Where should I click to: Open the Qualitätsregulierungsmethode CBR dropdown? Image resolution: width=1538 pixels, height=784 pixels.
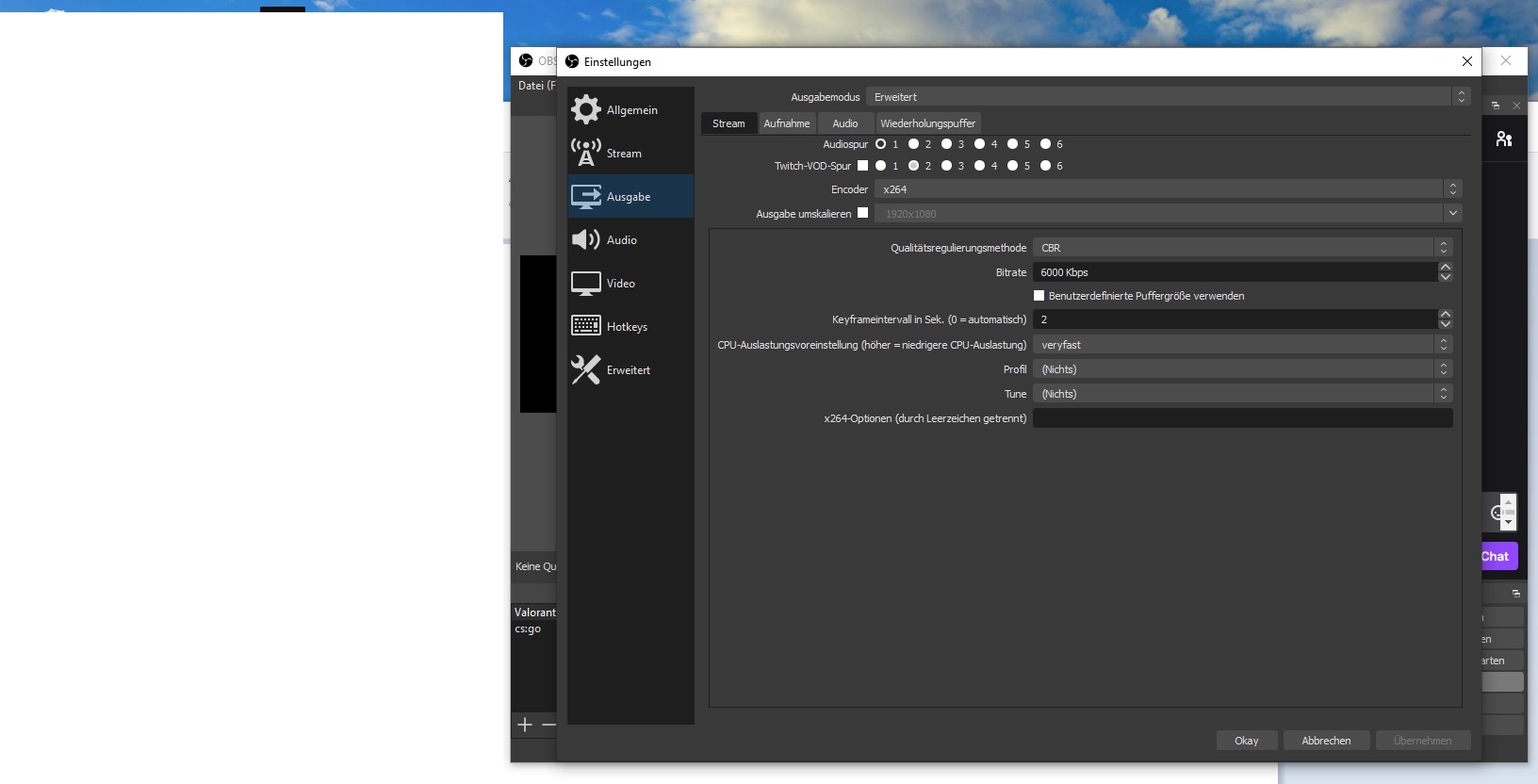pyautogui.click(x=1241, y=248)
